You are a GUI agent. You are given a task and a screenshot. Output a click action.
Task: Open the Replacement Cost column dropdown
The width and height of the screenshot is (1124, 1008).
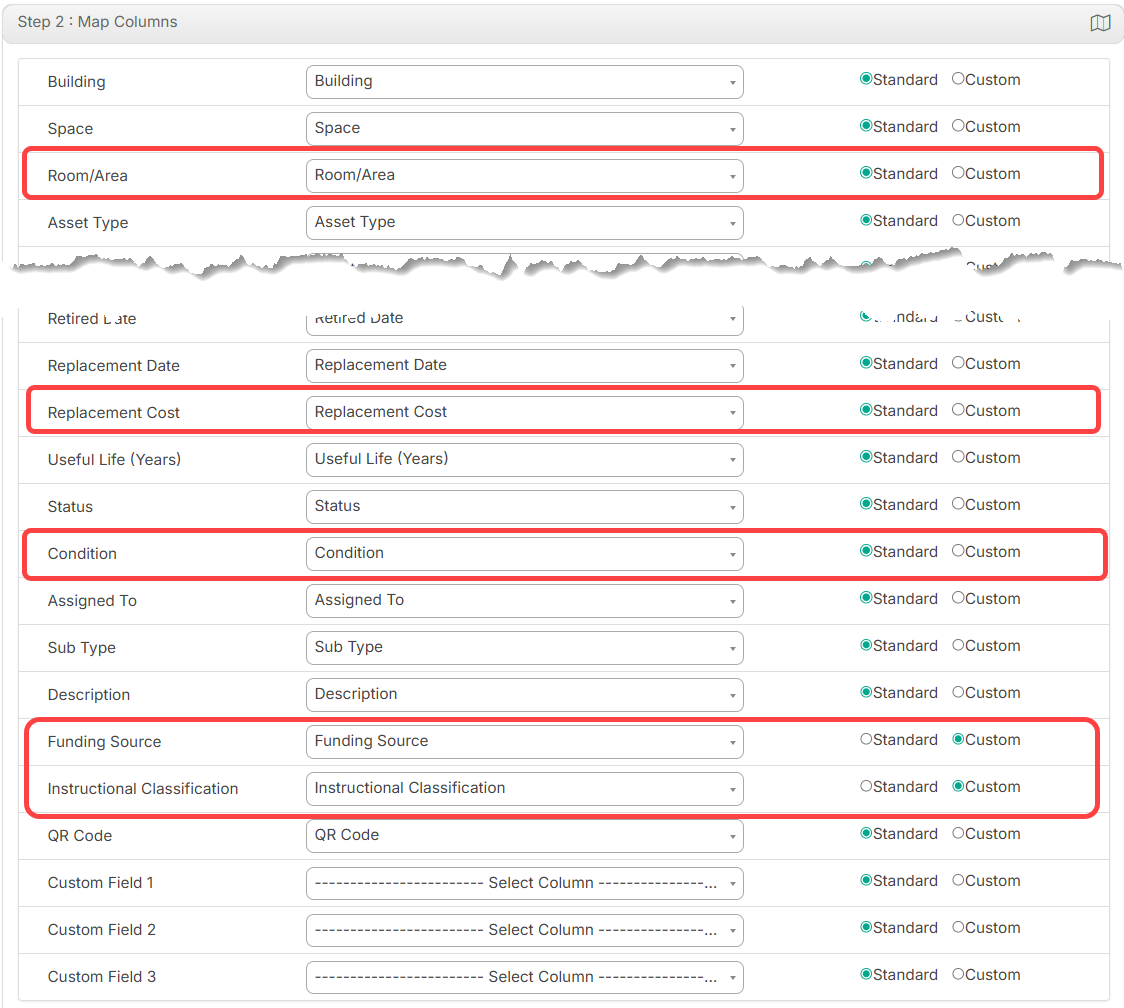tap(524, 413)
